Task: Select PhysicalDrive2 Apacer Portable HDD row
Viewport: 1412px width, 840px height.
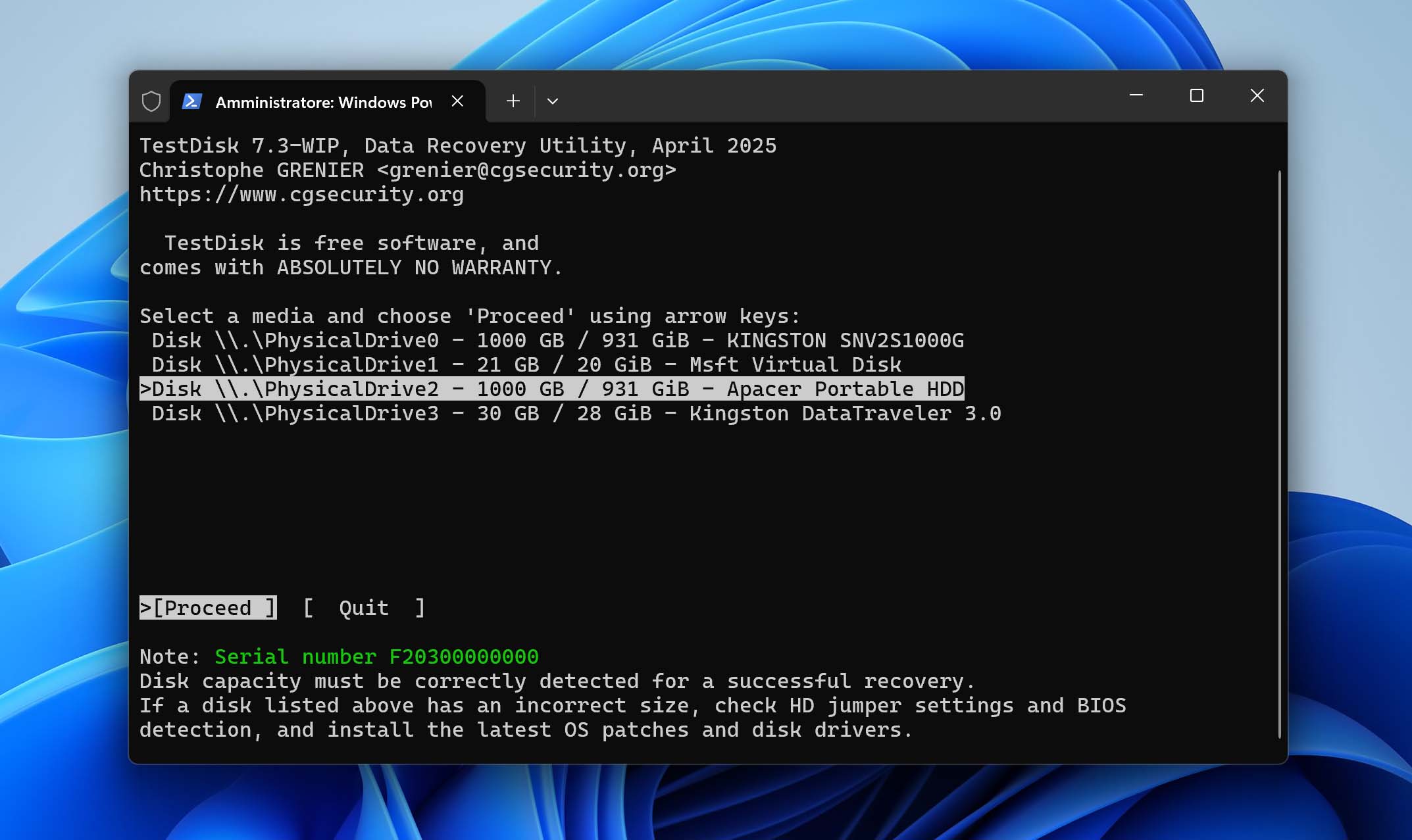Action: tap(552, 389)
